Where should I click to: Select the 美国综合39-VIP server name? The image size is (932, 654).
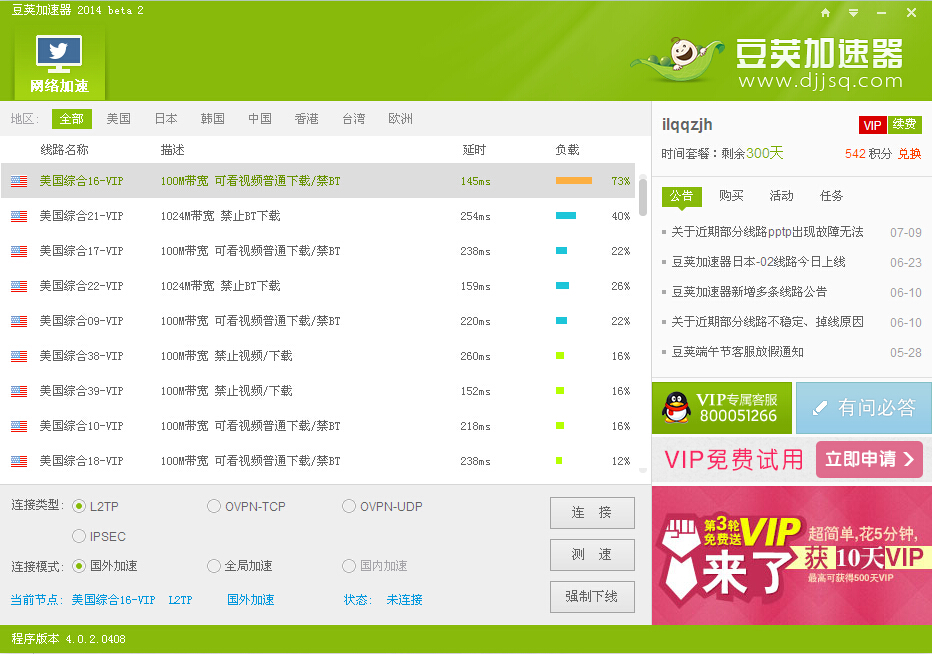[x=81, y=391]
